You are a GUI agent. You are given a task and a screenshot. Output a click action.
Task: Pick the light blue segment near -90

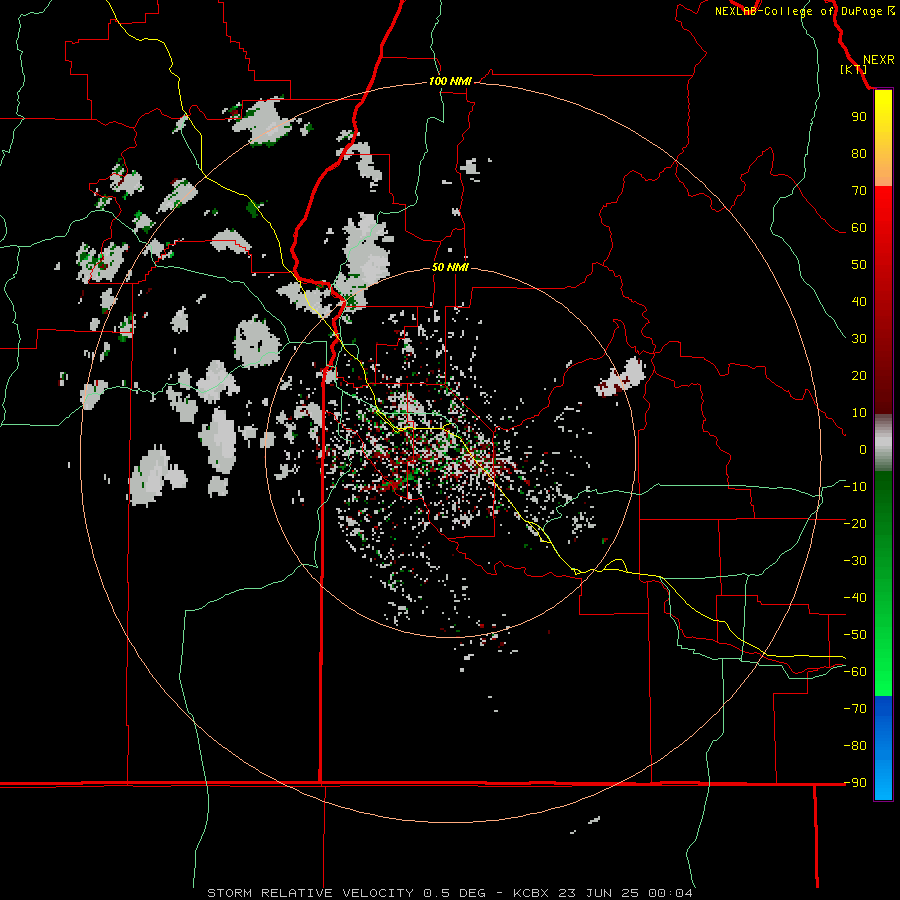[x=883, y=783]
